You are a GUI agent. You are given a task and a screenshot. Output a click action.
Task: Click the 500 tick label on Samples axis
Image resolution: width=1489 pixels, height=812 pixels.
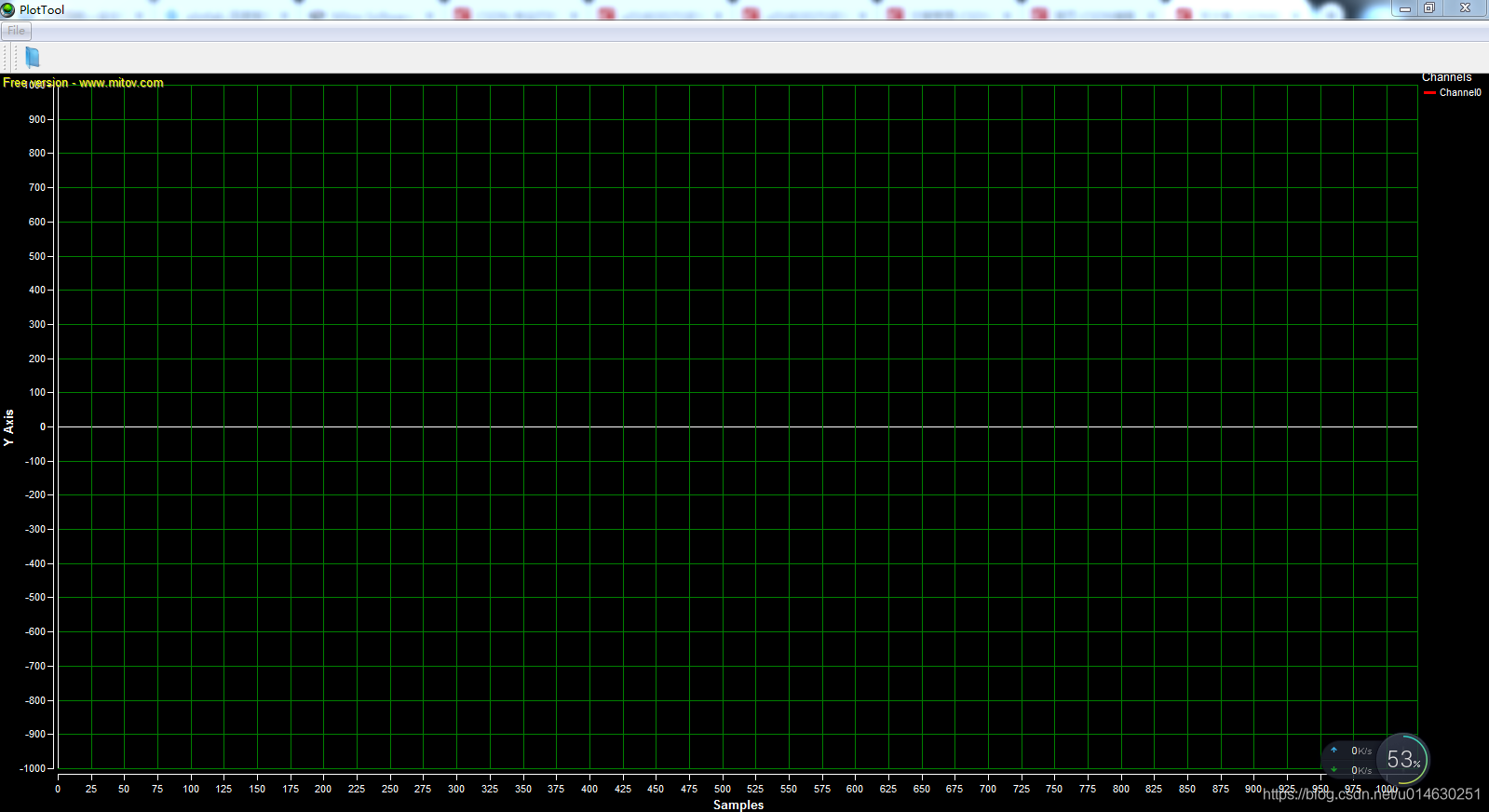tap(723, 789)
